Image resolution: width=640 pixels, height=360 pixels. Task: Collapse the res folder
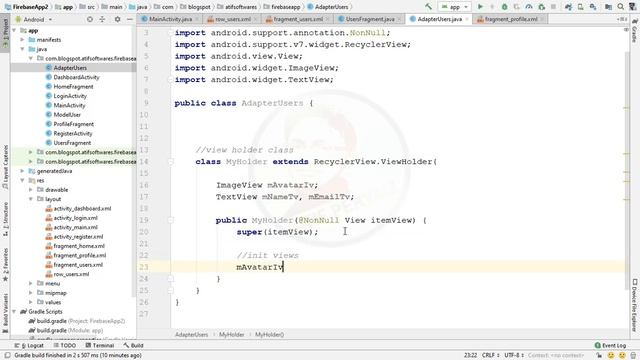[22, 180]
